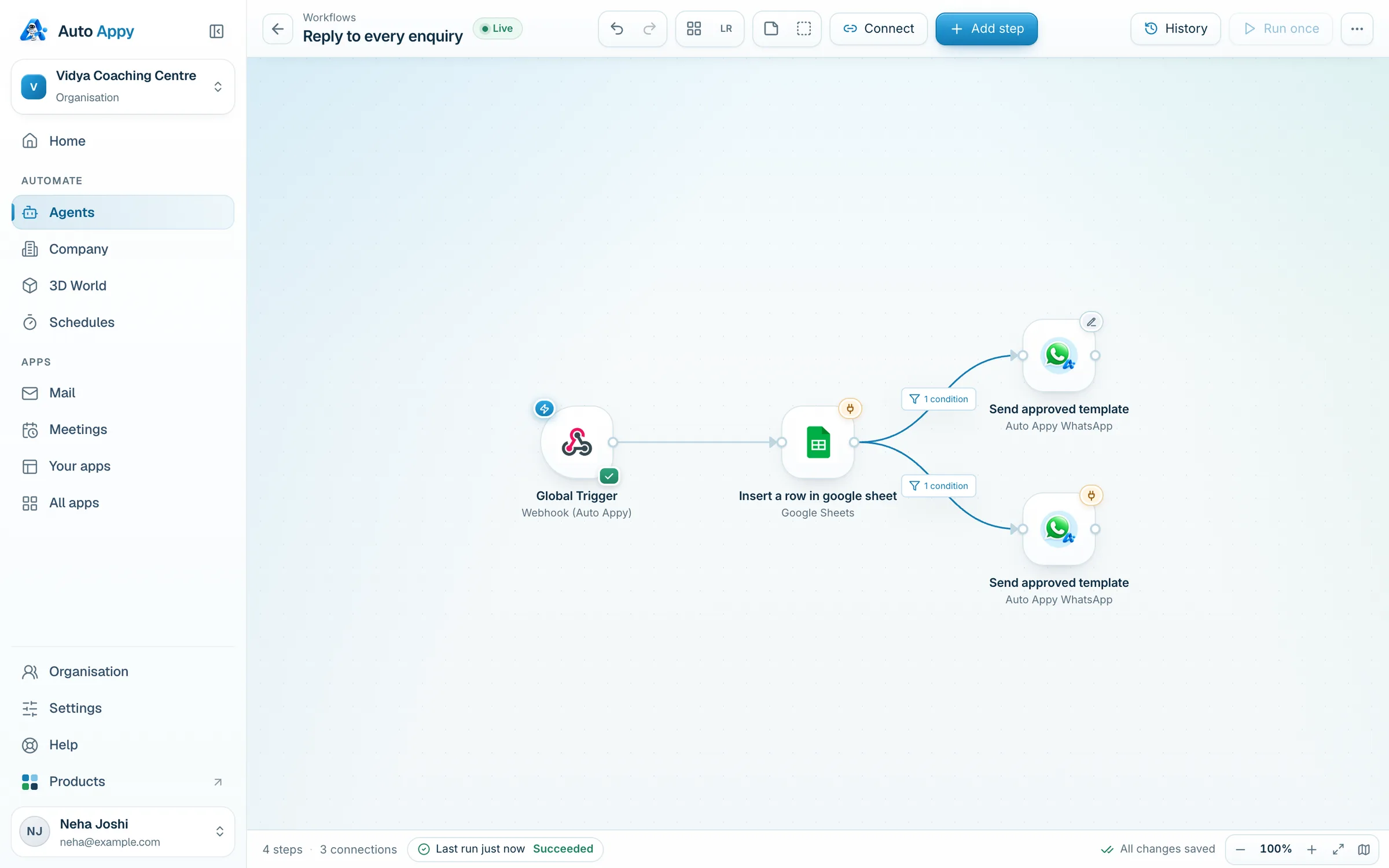Open the lower 1 condition filter
Viewport: 1389px width, 868px height.
point(939,486)
